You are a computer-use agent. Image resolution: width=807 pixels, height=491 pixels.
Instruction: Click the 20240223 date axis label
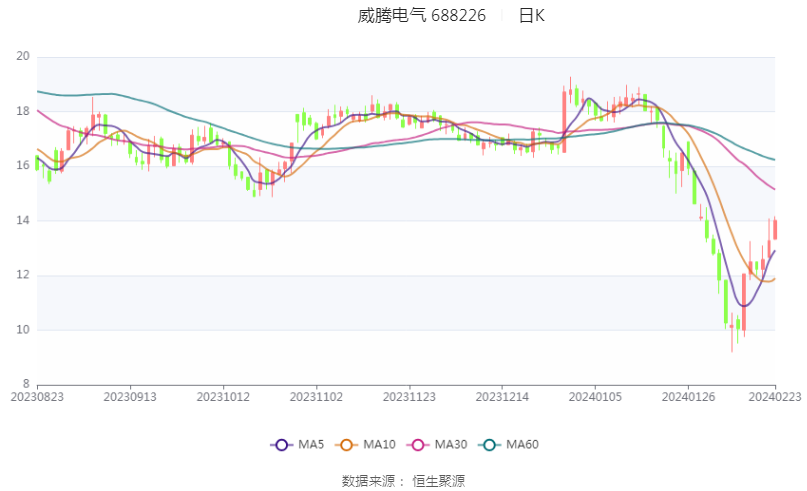[775, 397]
